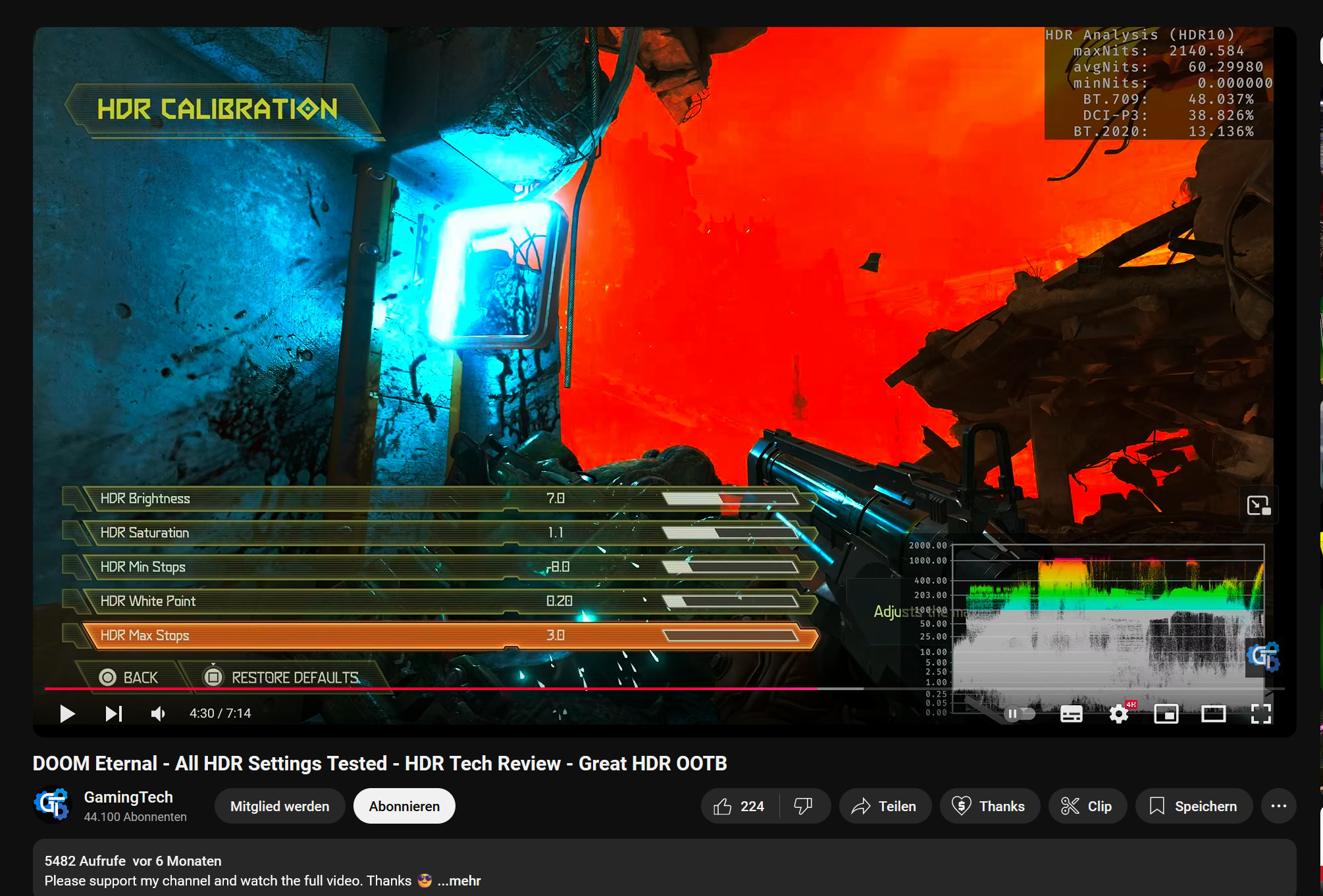Click the 44.100 Abonnenten subscriber count

click(x=136, y=817)
